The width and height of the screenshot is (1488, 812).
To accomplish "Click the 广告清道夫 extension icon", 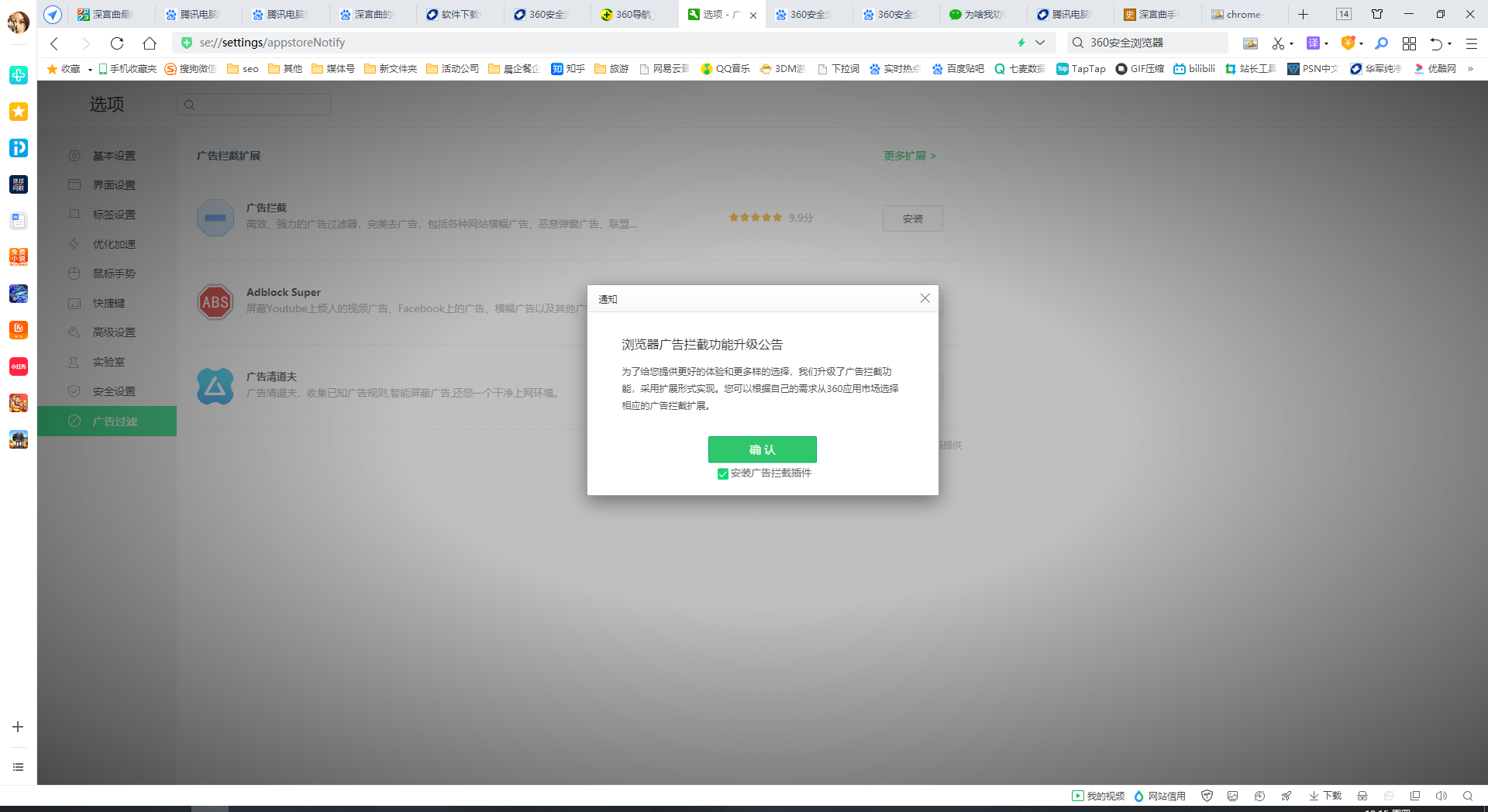I will coord(215,387).
